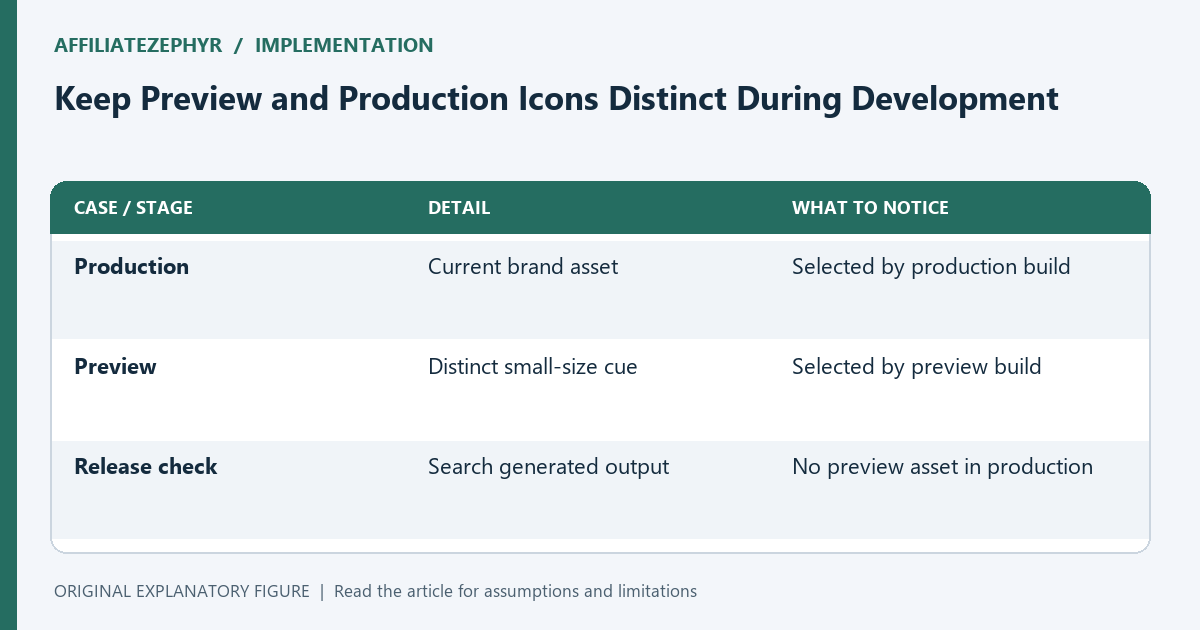The image size is (1200, 630).
Task: Click the IMPLEMENTATION breadcrumb label
Action: (x=344, y=45)
